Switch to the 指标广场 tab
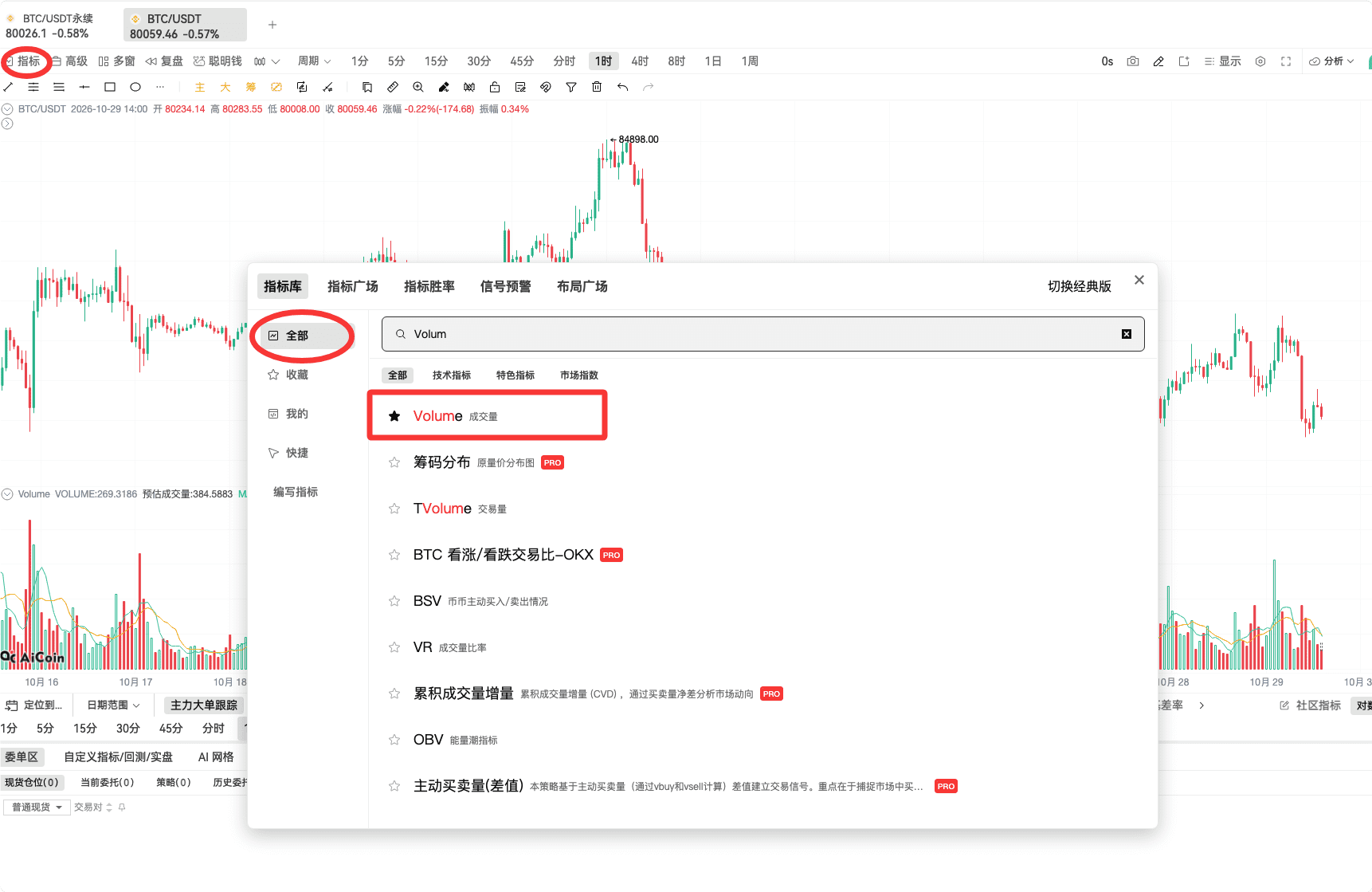 point(352,286)
